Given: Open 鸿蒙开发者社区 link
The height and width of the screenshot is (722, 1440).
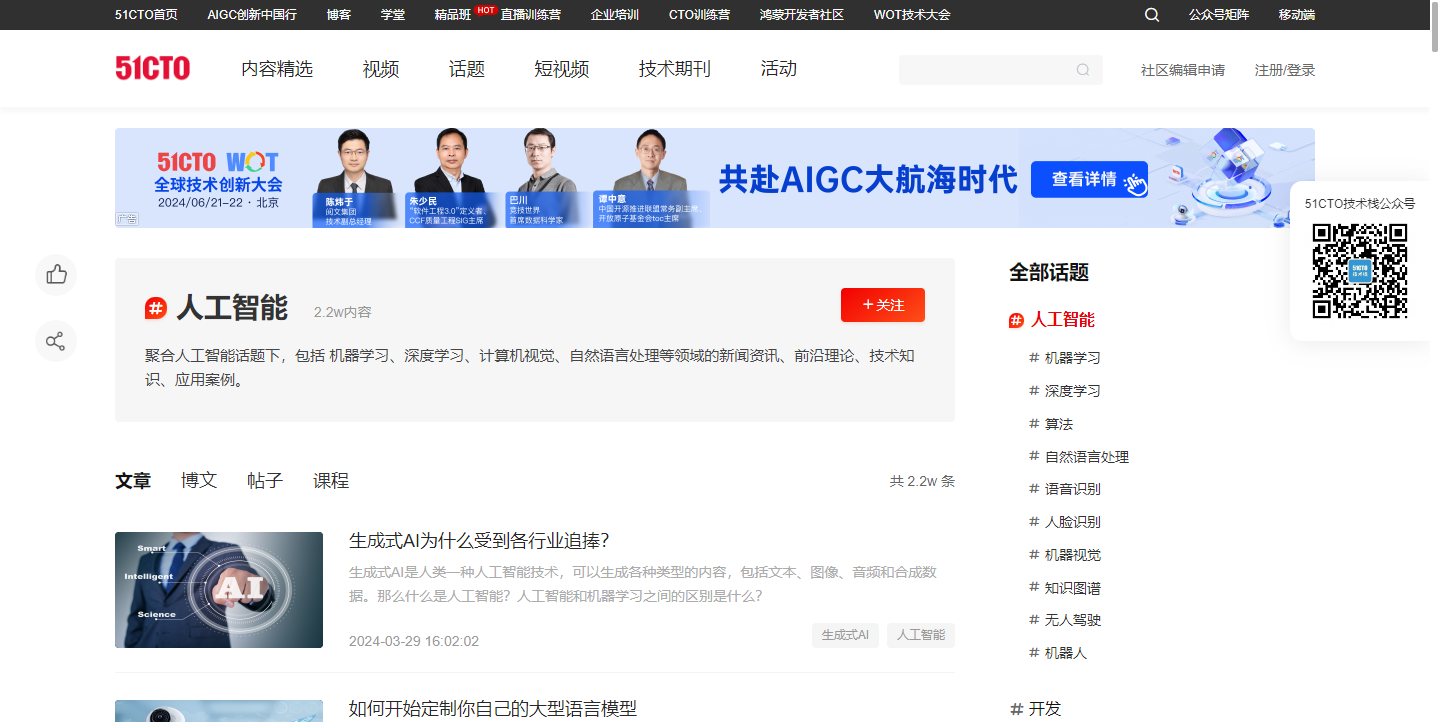Looking at the screenshot, I should [x=802, y=15].
